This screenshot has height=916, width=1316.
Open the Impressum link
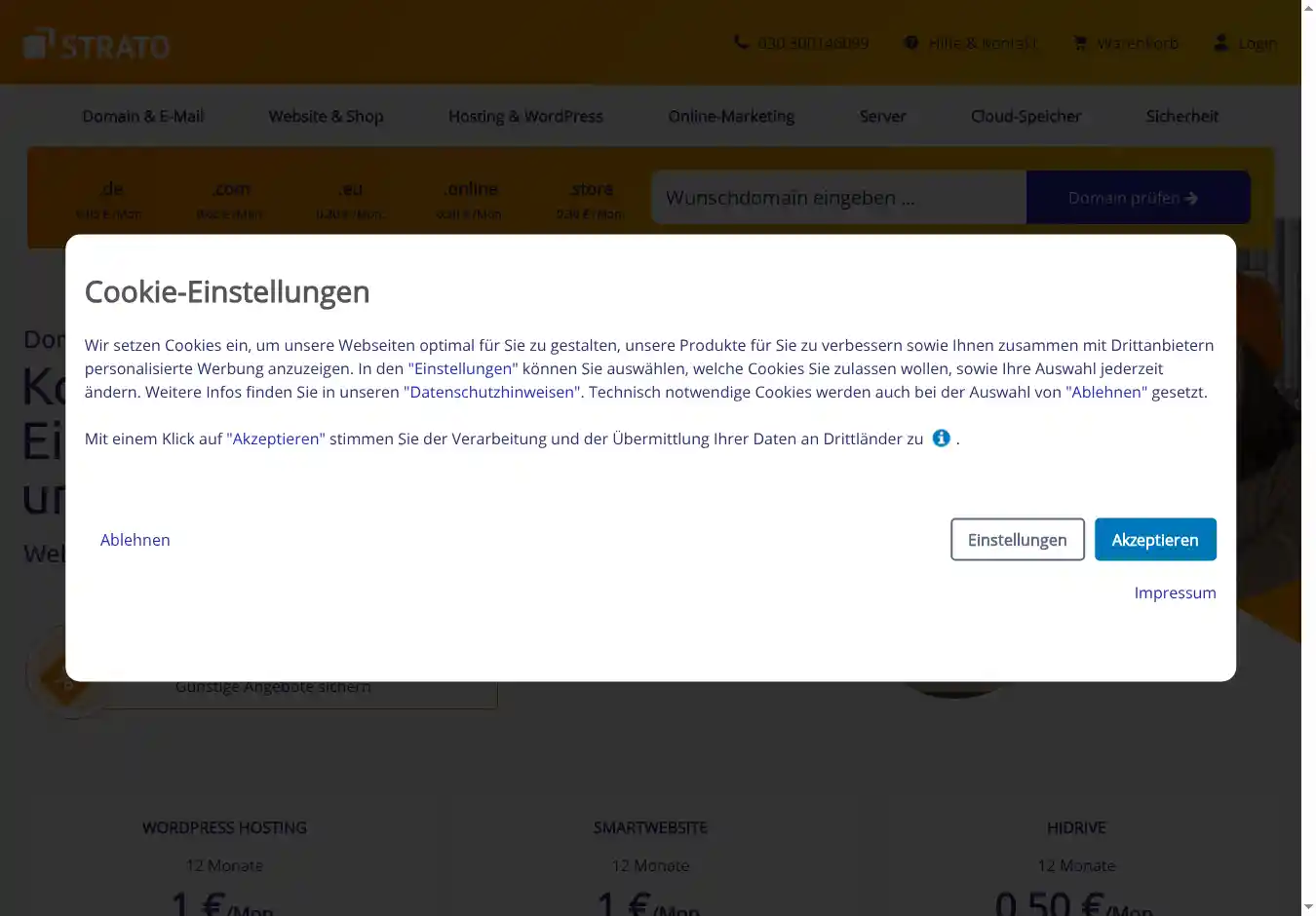tap(1175, 592)
